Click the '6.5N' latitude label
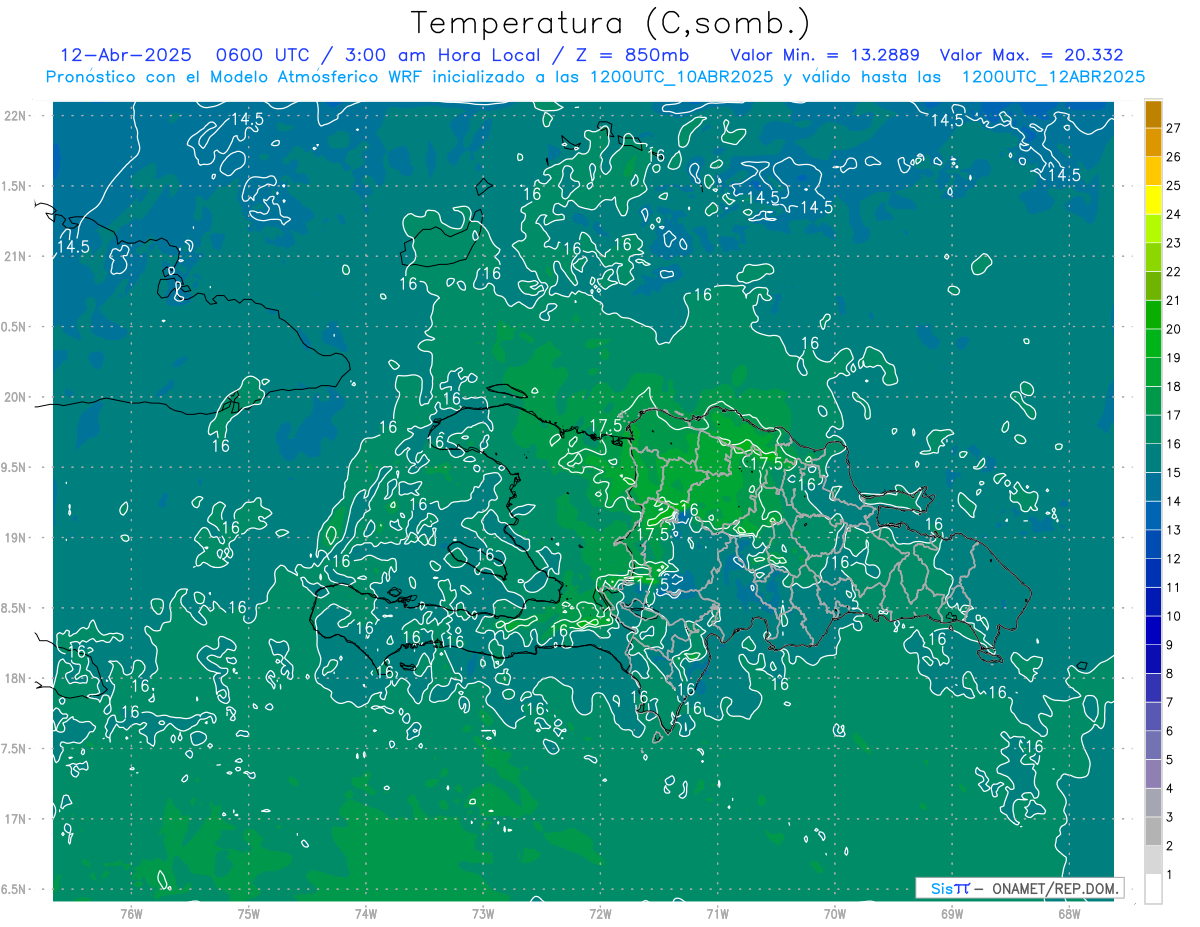 click(15, 890)
